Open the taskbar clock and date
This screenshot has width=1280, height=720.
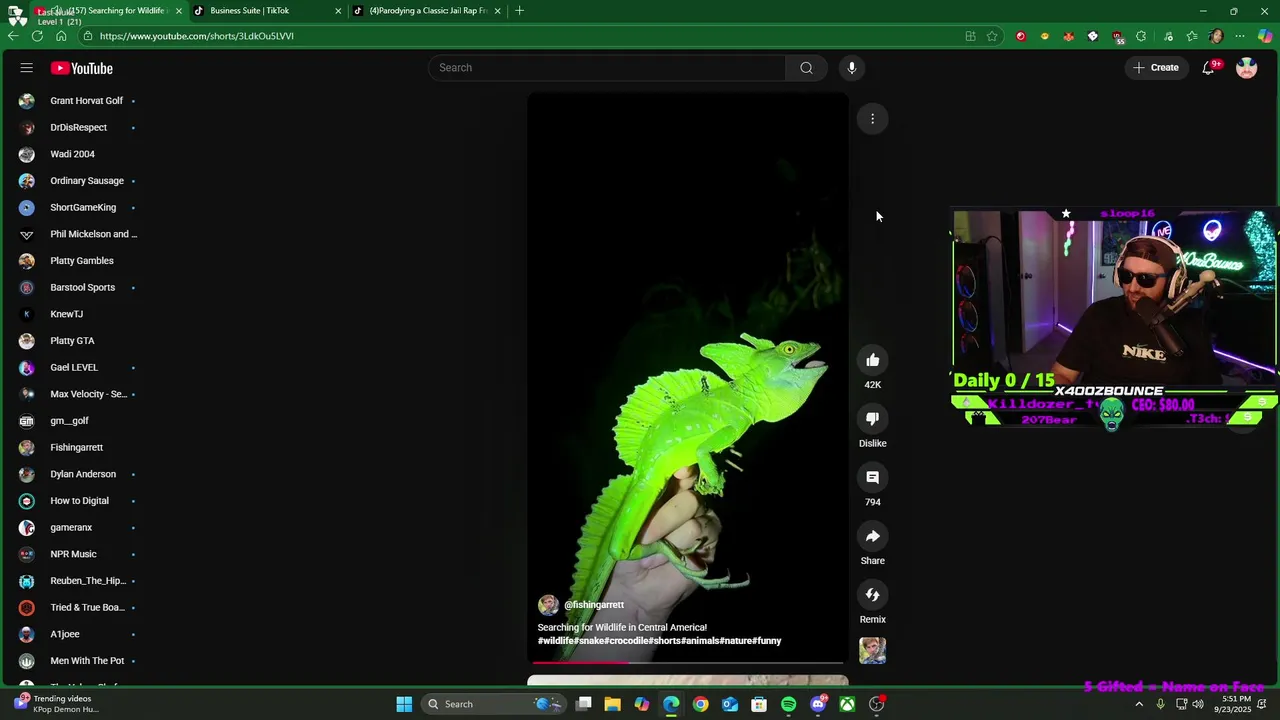point(1232,704)
